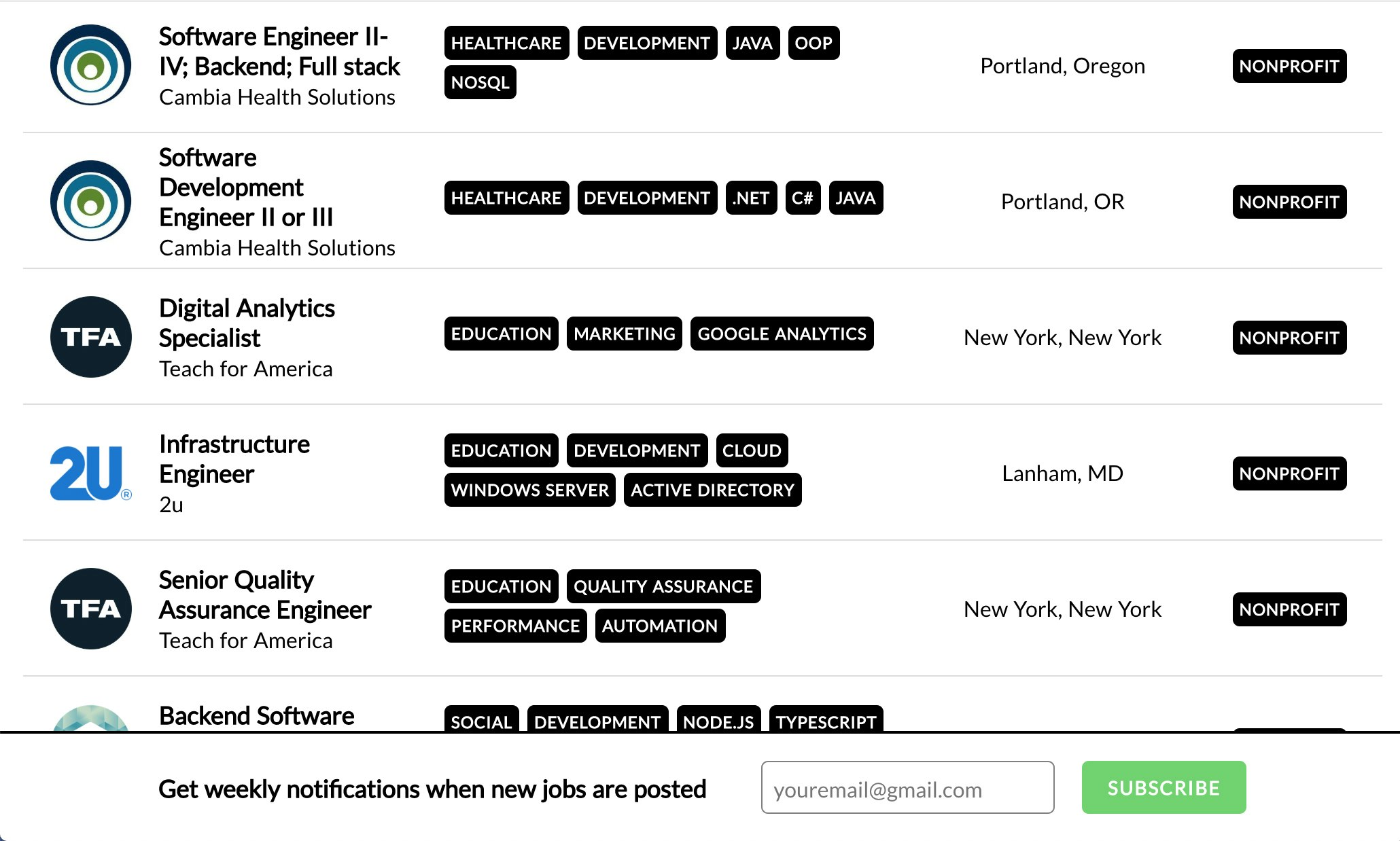Select the Teach for America TFA logo

pos(90,337)
